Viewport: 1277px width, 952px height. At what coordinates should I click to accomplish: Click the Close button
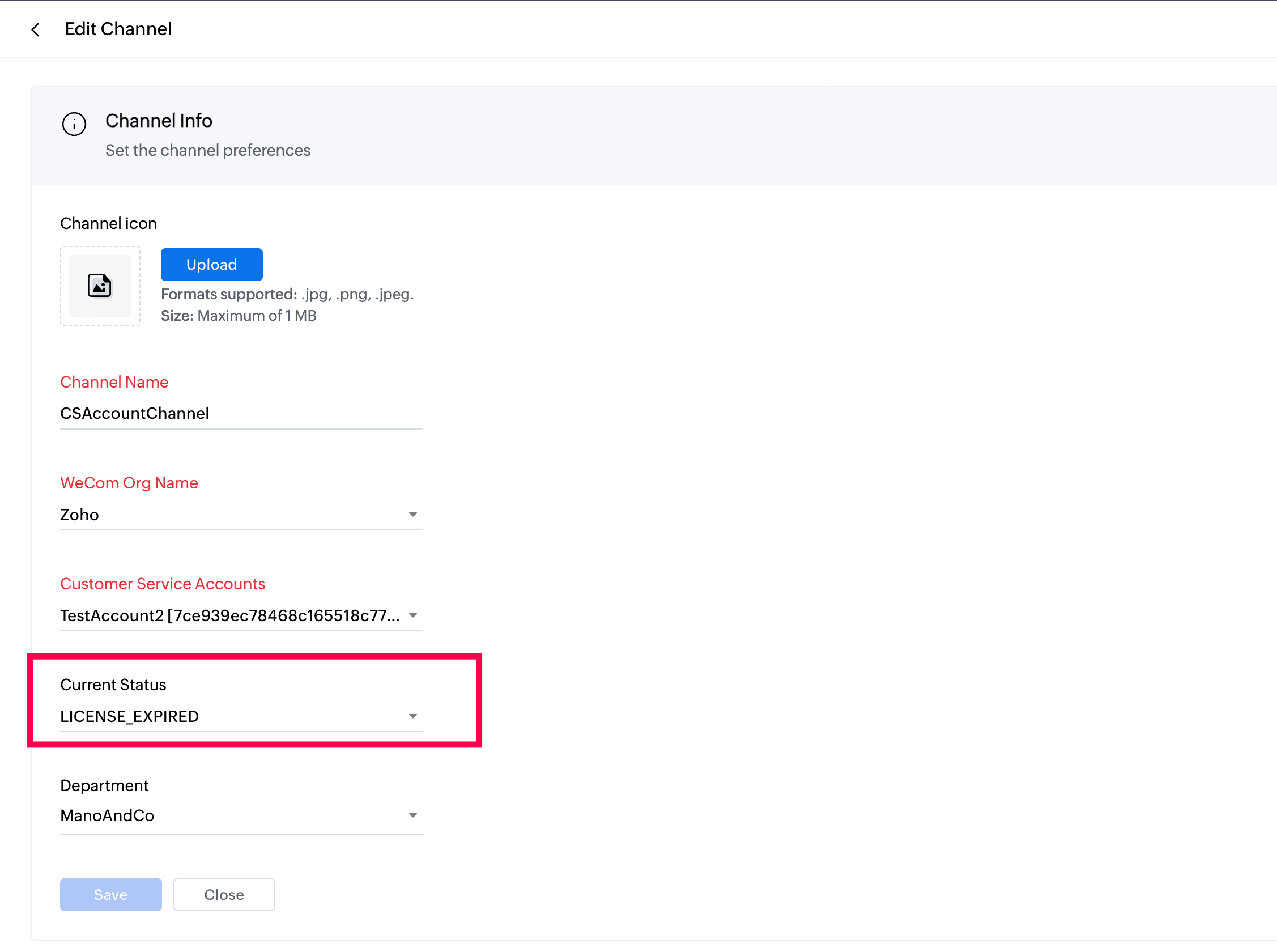pos(224,894)
